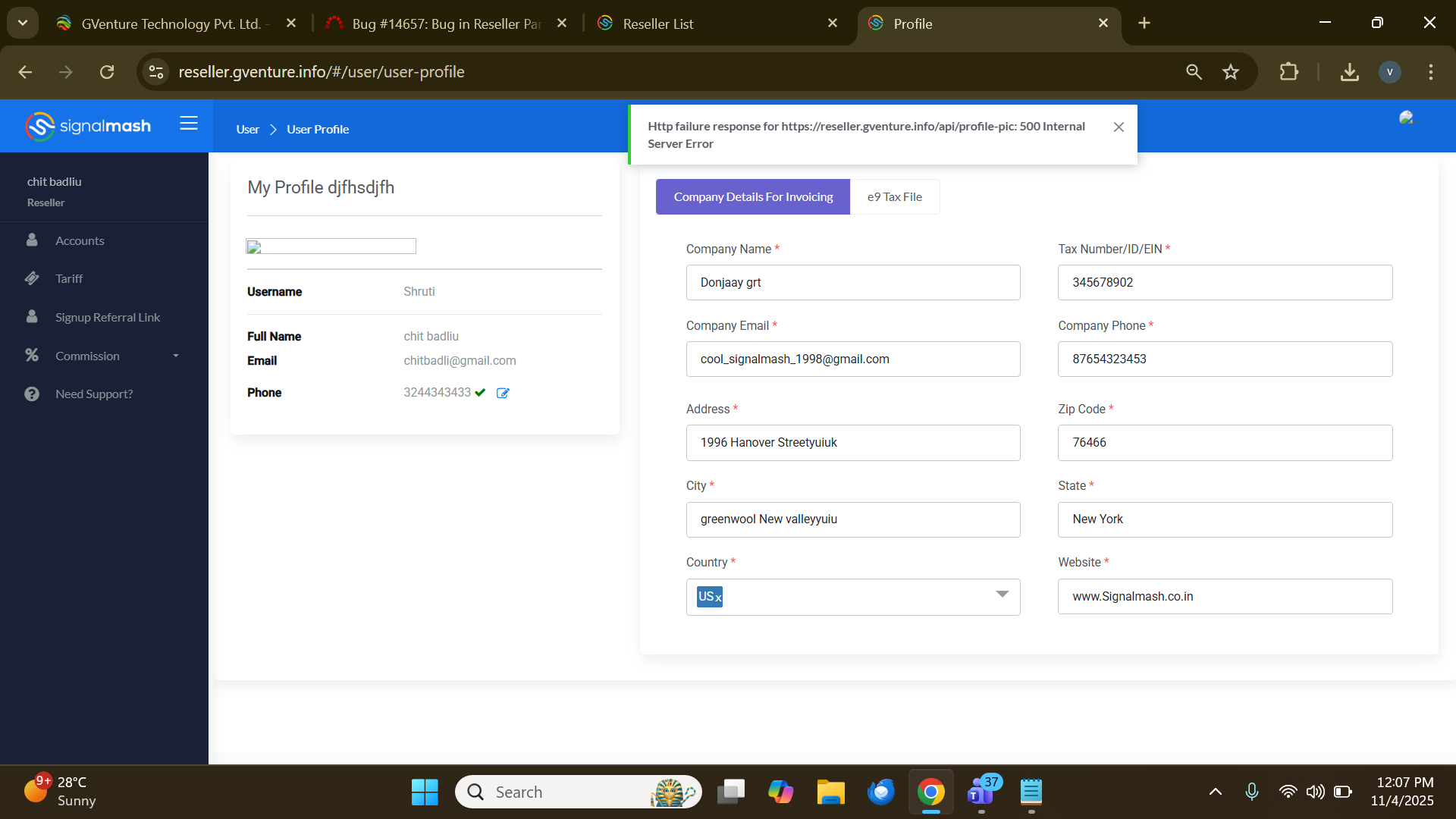
Task: Open Need Support help item
Action: (x=93, y=394)
